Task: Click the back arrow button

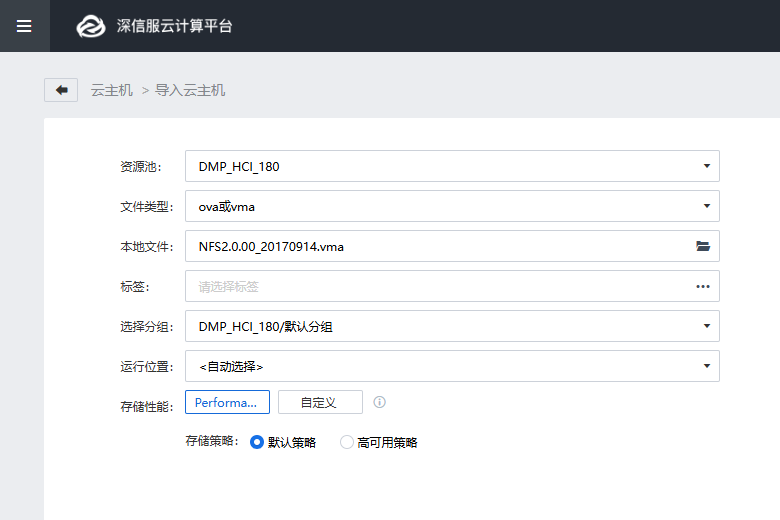Action: pyautogui.click(x=61, y=90)
